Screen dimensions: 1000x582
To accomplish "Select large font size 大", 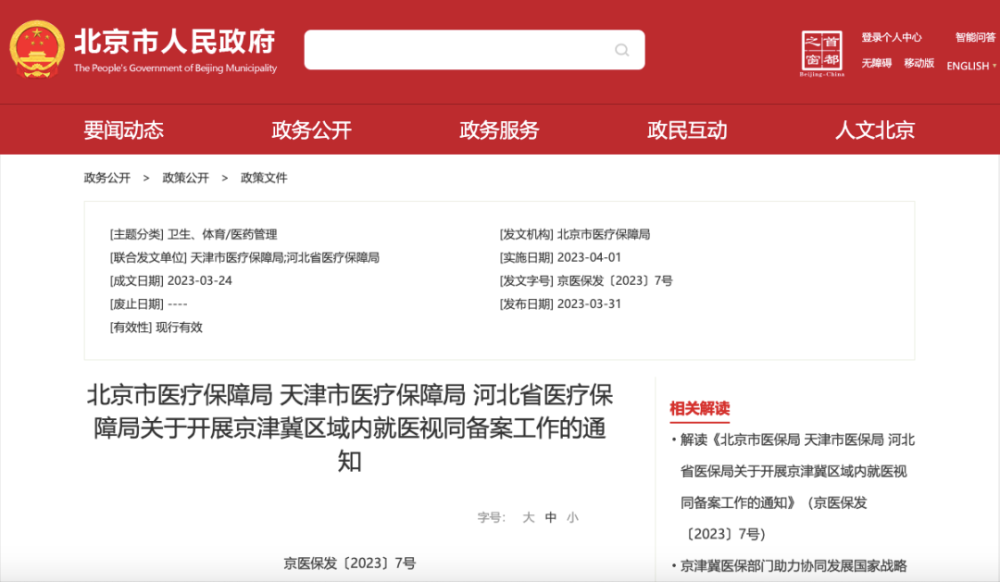I will 529,517.
